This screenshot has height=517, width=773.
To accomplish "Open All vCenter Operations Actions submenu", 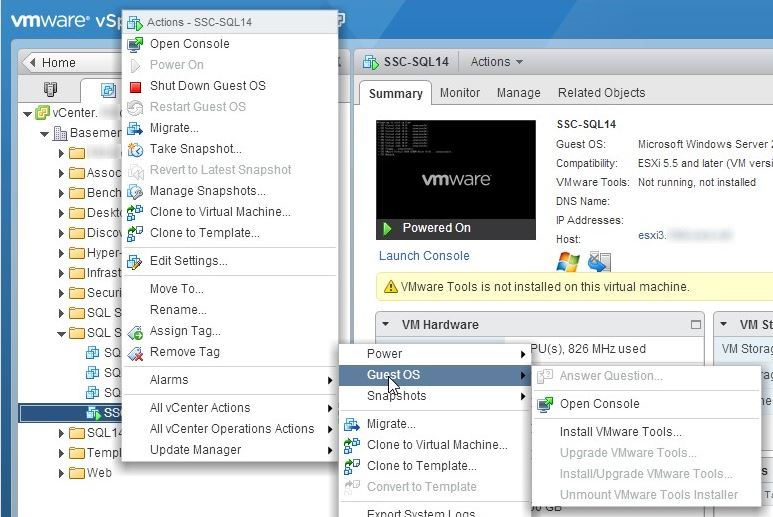I will click(x=230, y=429).
